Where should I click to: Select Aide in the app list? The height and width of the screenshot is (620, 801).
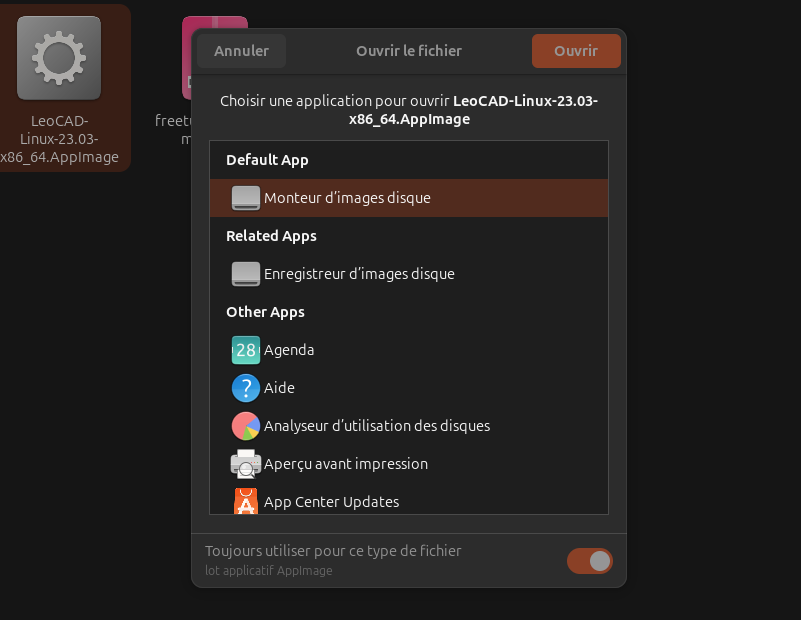click(x=409, y=388)
